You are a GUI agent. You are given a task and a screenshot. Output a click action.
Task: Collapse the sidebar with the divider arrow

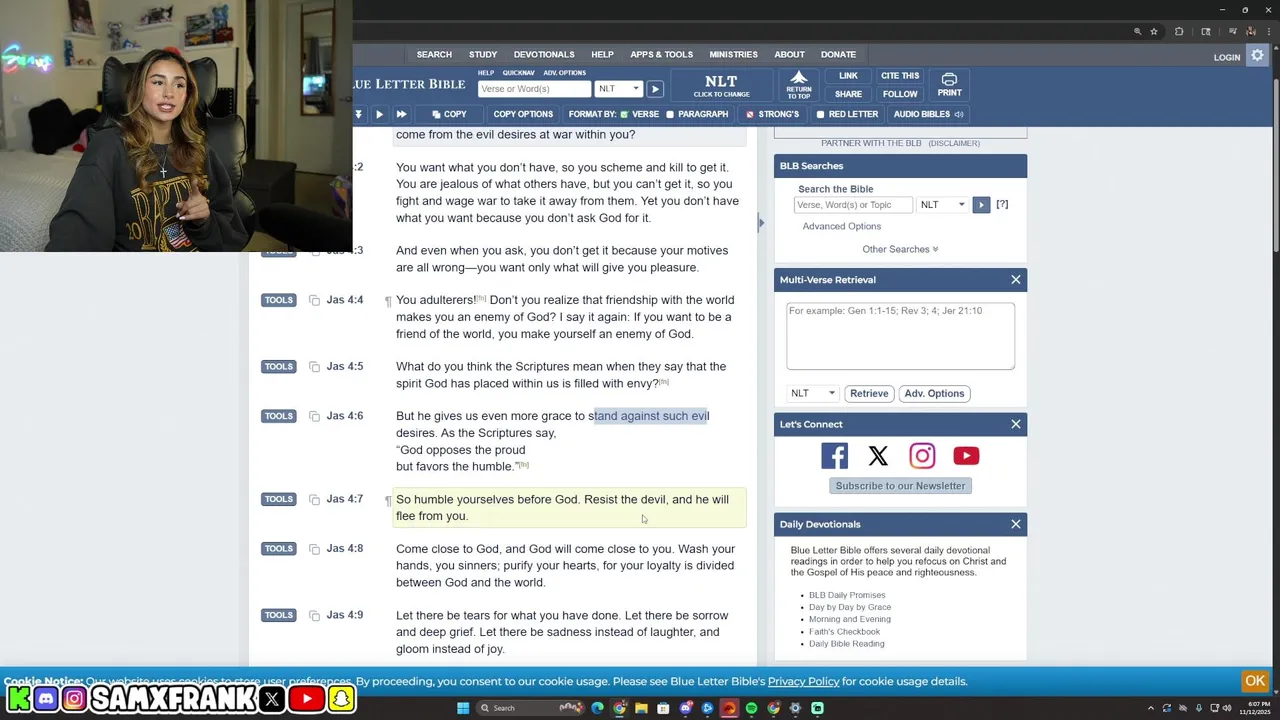(x=760, y=223)
